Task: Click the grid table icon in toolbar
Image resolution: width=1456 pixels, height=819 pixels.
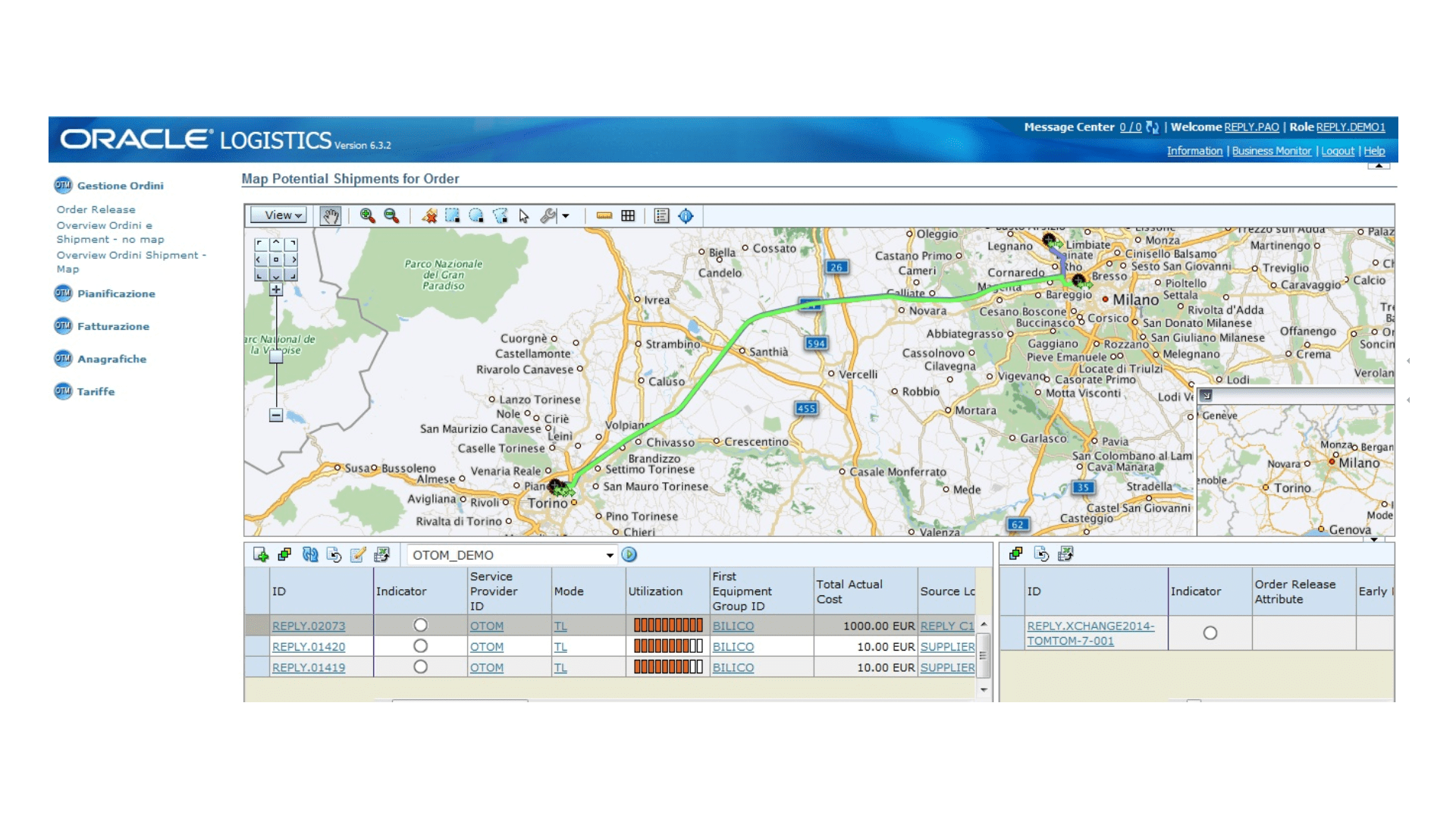Action: click(x=628, y=216)
